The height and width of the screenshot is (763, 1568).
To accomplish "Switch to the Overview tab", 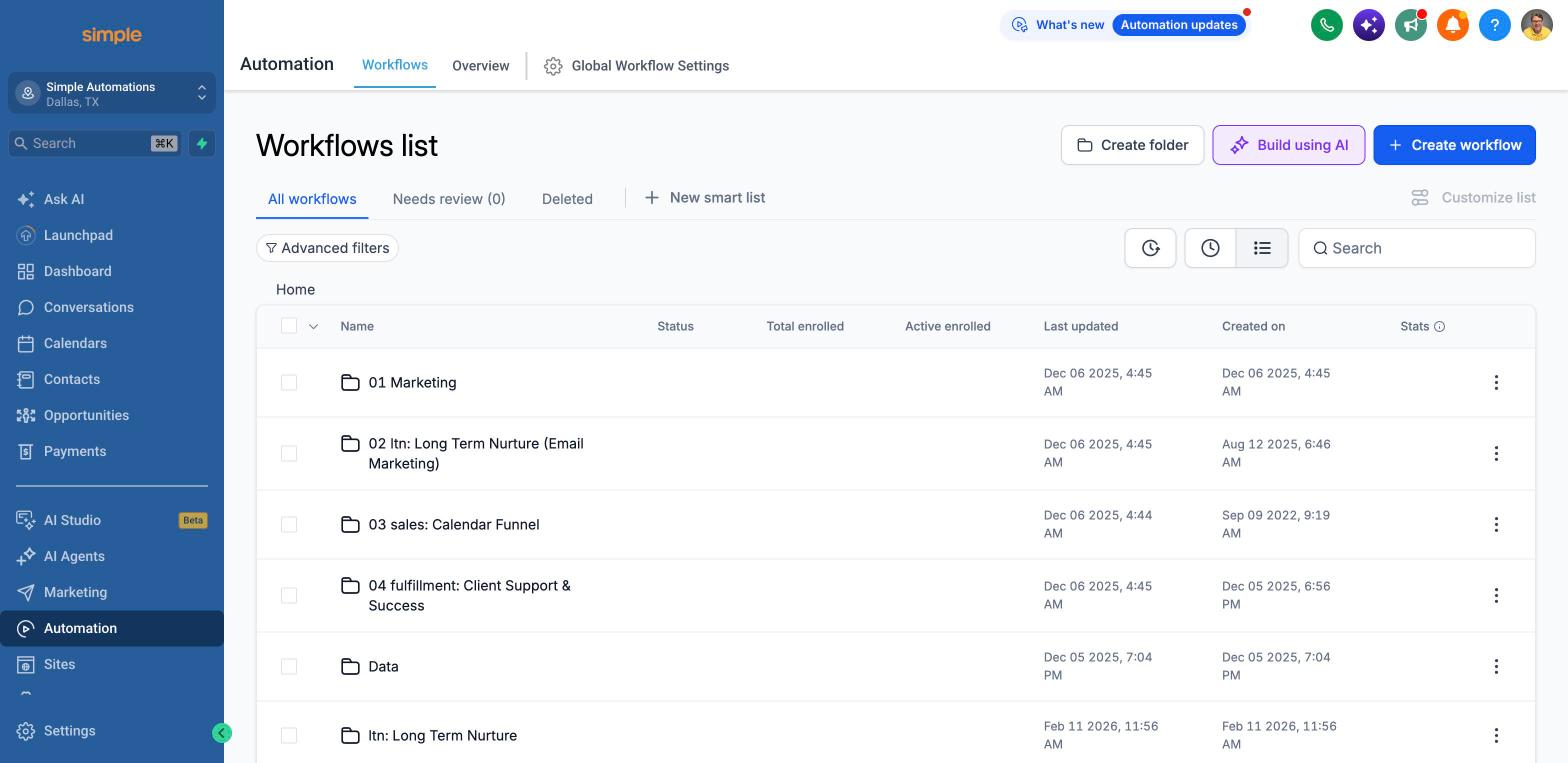I will click(x=481, y=66).
